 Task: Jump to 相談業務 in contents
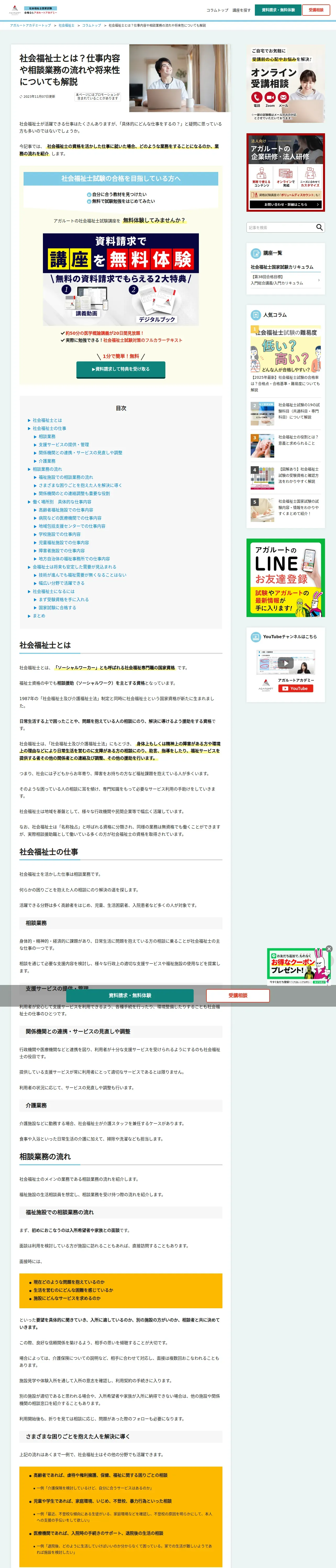[47, 436]
